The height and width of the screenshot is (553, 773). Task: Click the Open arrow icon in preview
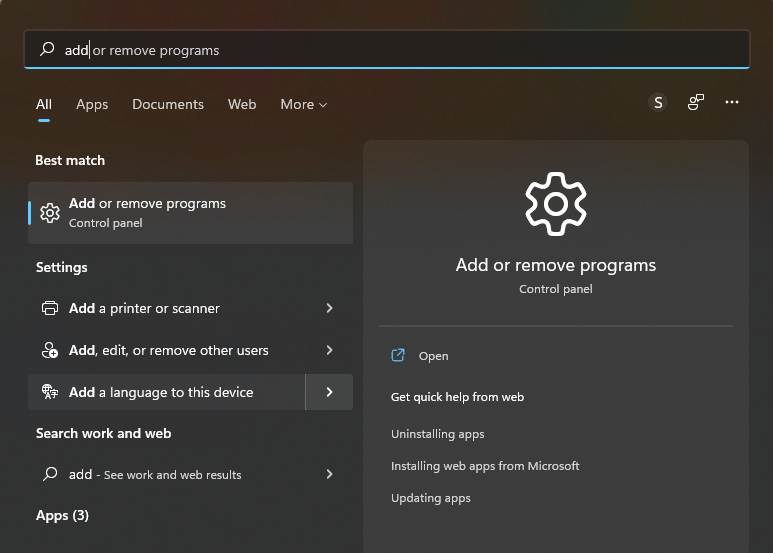point(398,355)
